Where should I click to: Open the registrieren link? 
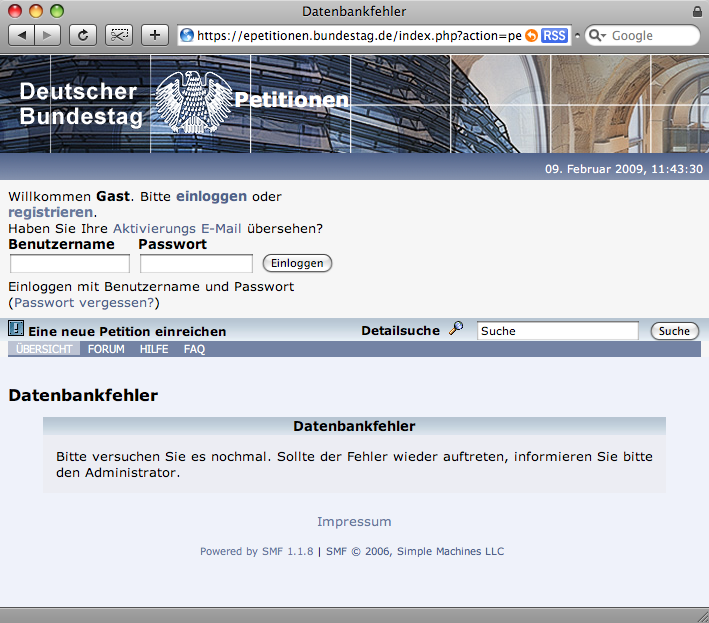(51, 212)
